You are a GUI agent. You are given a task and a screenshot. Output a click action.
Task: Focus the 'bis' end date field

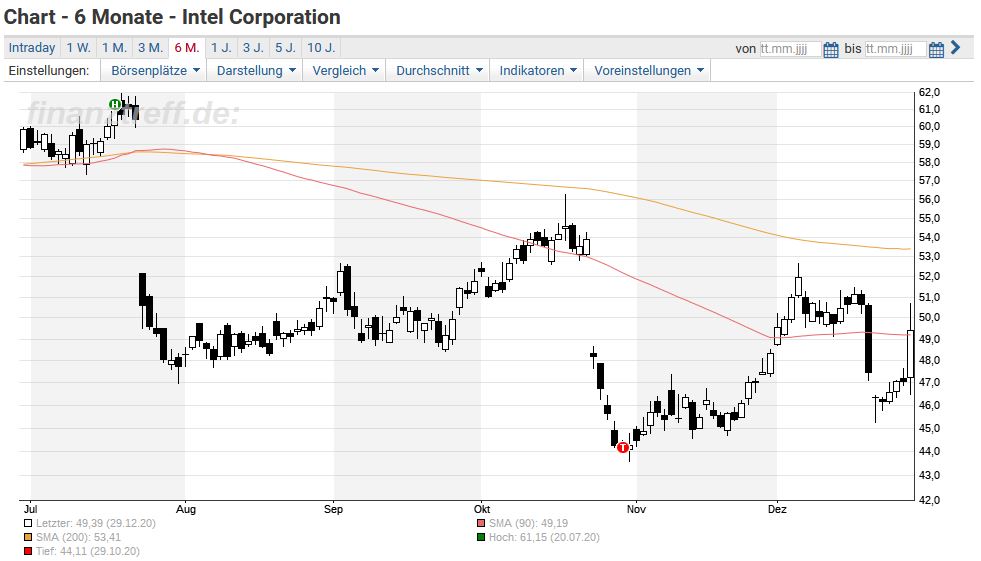895,49
